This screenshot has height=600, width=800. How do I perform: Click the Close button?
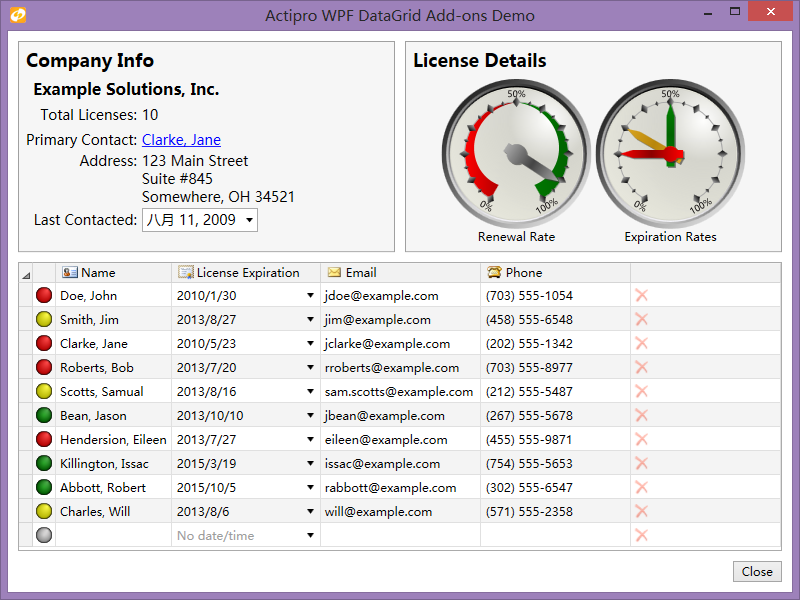pyautogui.click(x=757, y=571)
